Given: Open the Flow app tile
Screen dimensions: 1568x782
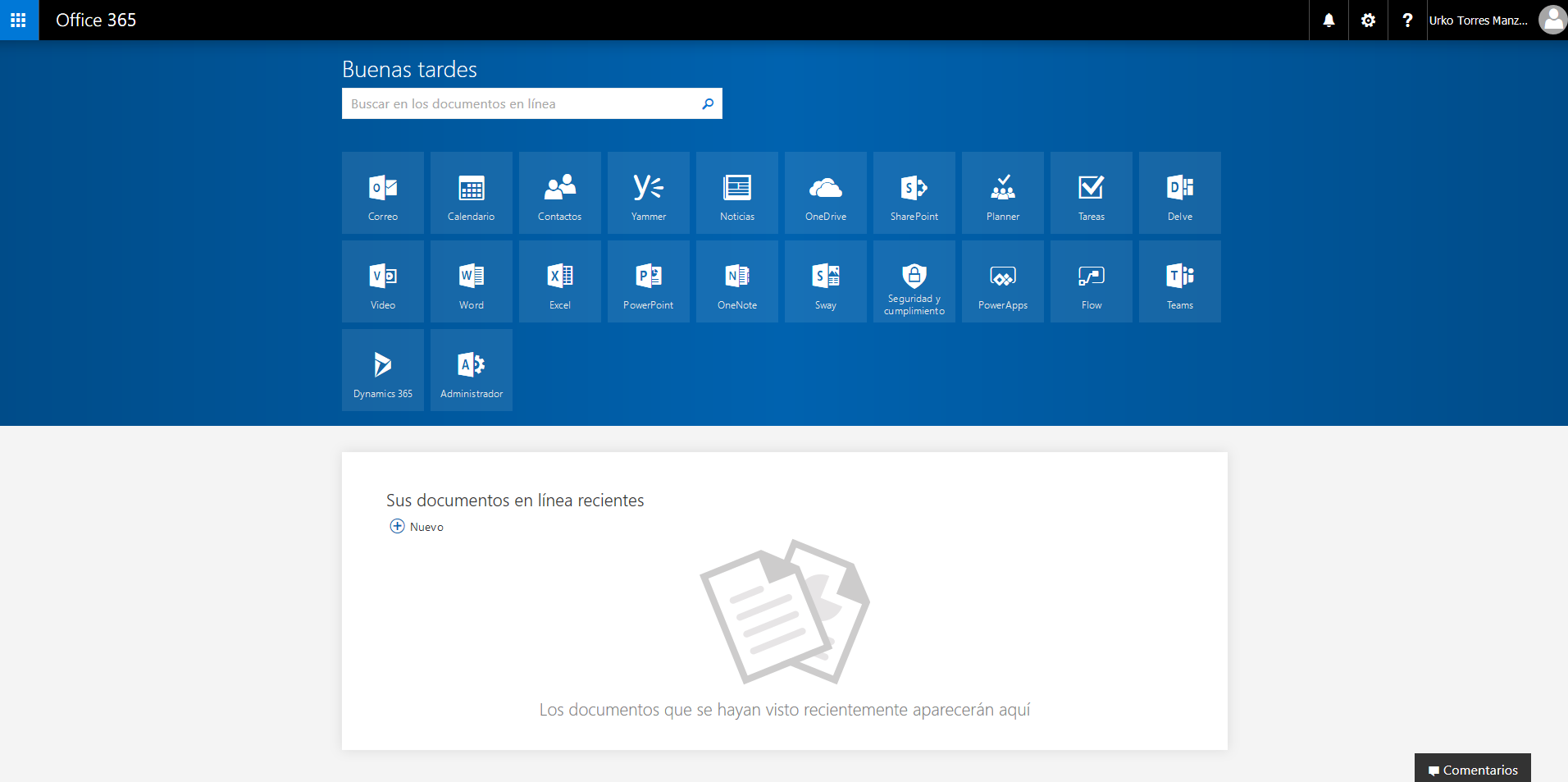Looking at the screenshot, I should [x=1092, y=281].
